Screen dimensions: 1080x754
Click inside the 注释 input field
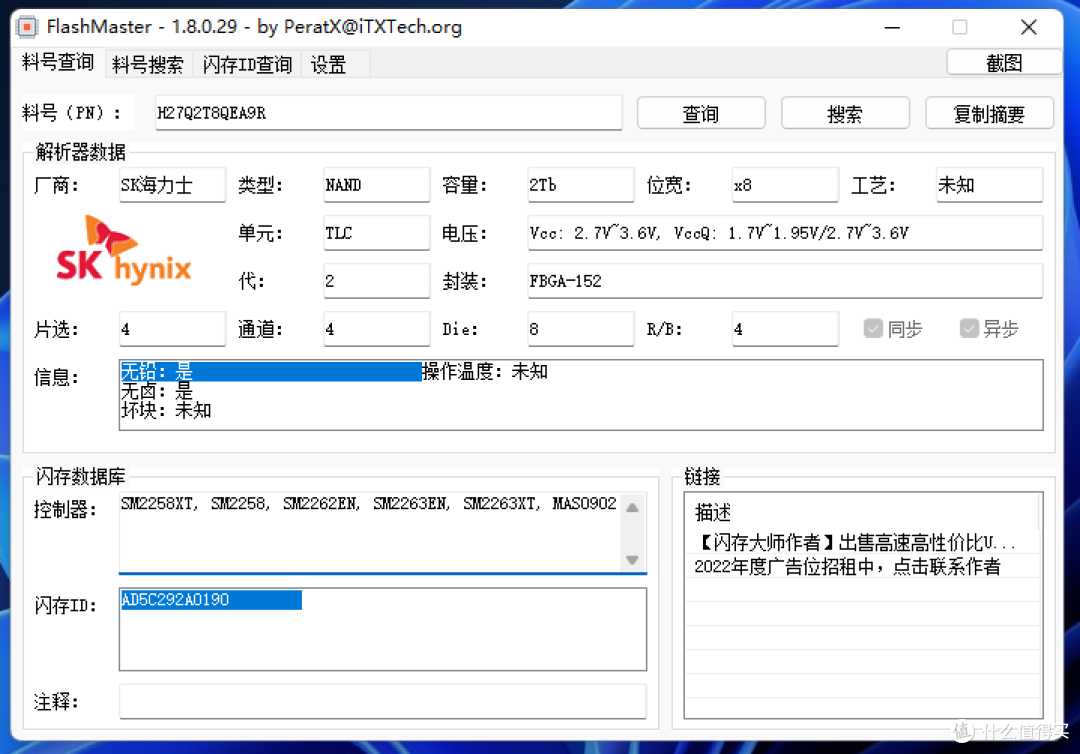(x=382, y=701)
